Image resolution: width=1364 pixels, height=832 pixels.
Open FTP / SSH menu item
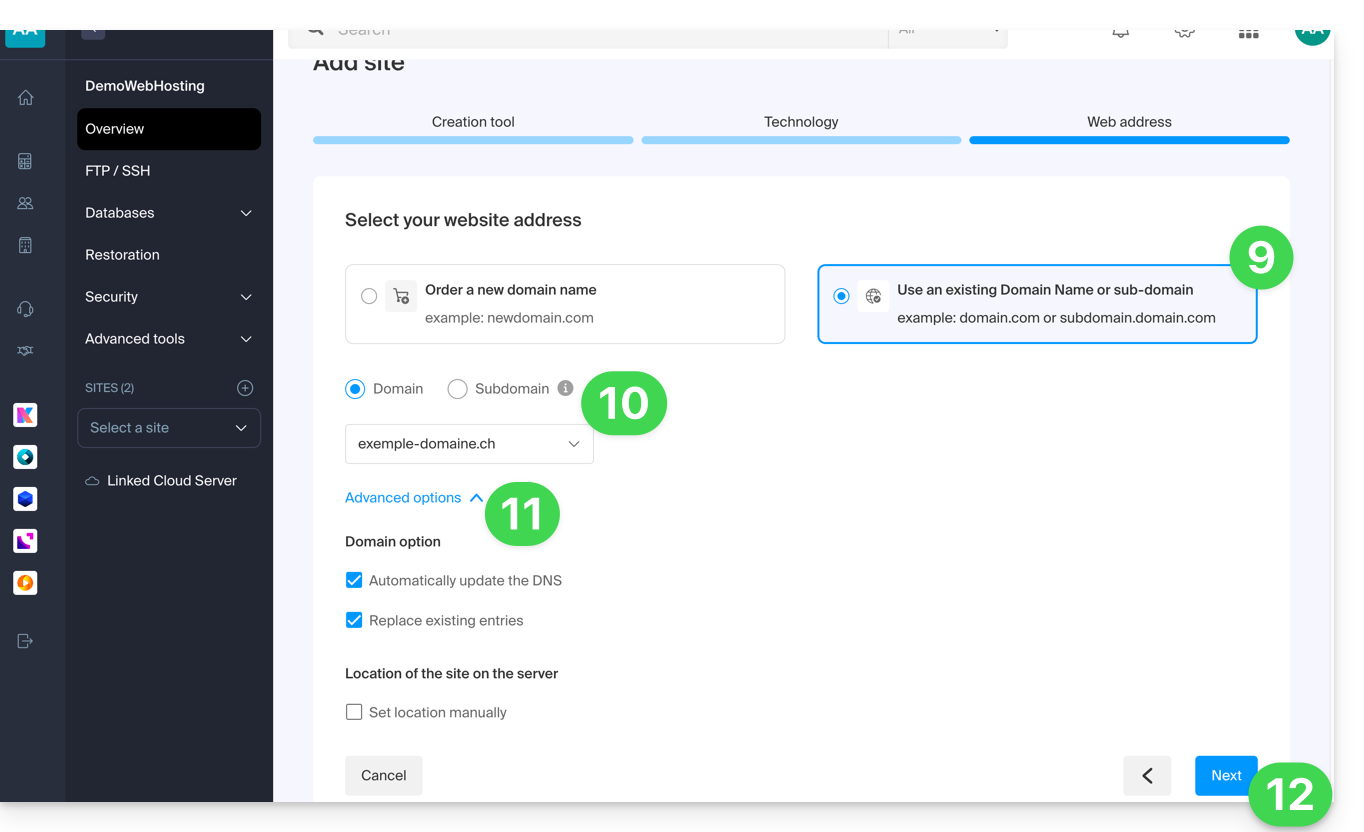click(x=118, y=171)
